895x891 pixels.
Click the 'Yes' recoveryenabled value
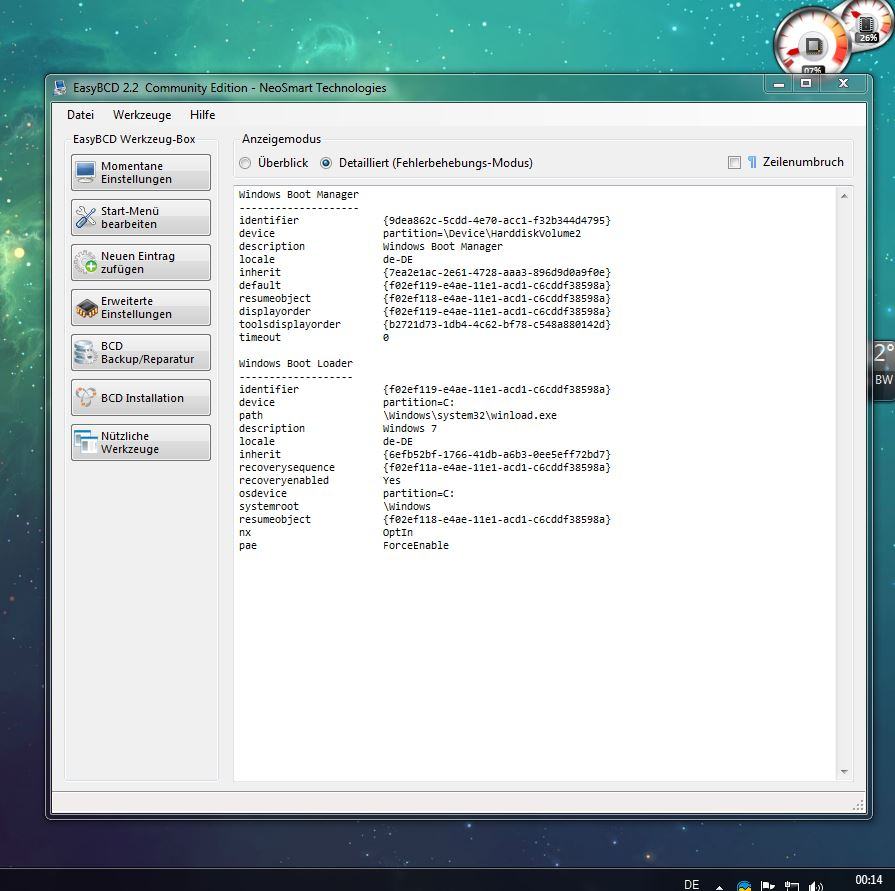click(x=392, y=481)
